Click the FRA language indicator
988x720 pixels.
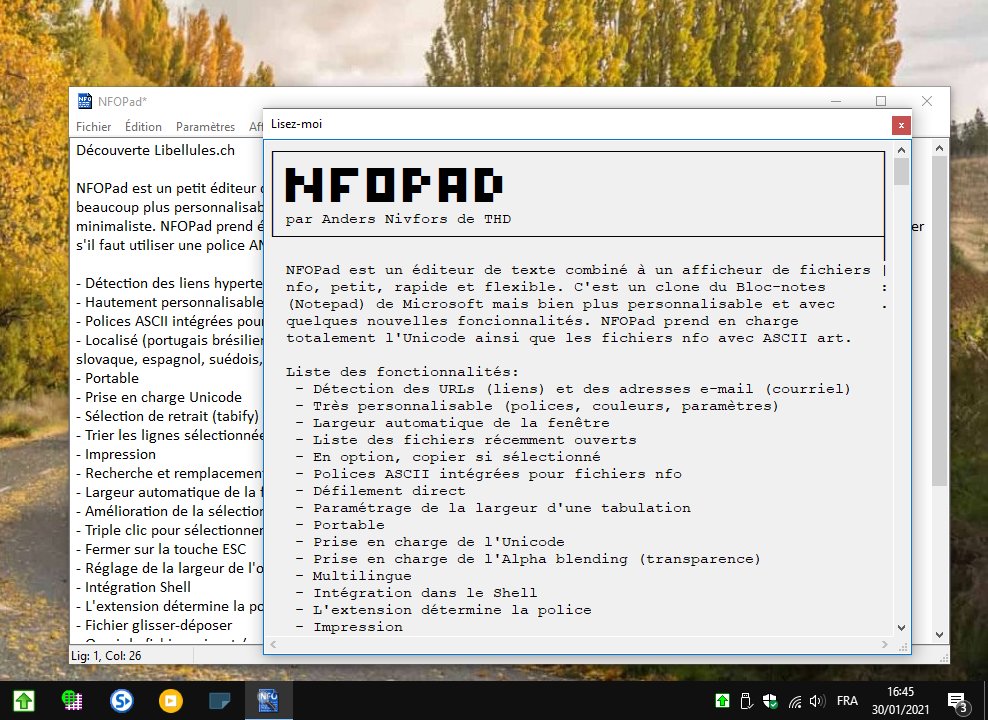[x=847, y=700]
